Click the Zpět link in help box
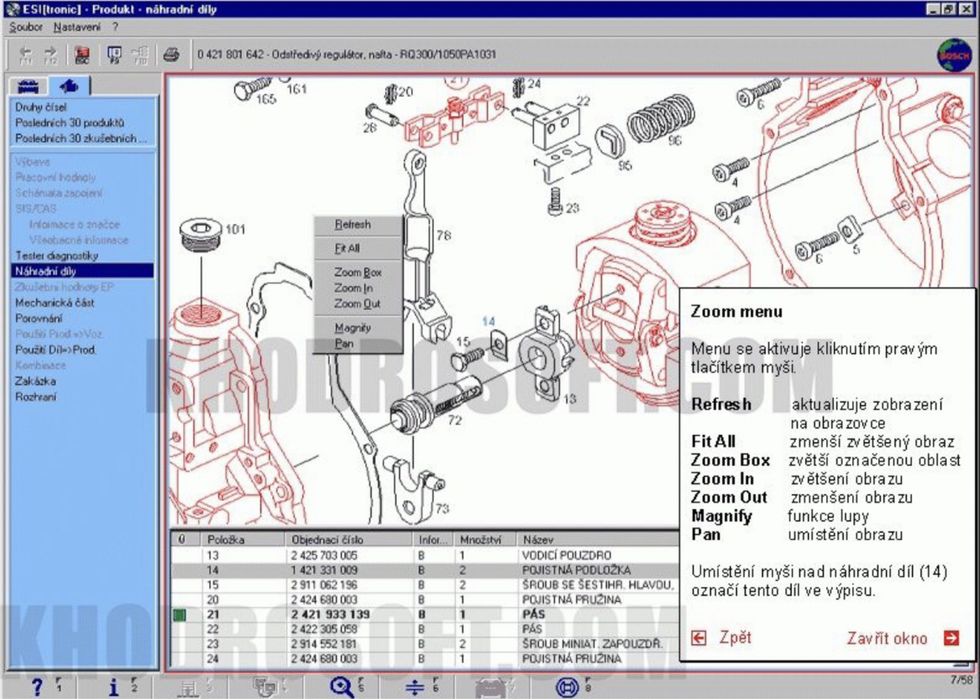The width and height of the screenshot is (980, 699). coord(735,638)
